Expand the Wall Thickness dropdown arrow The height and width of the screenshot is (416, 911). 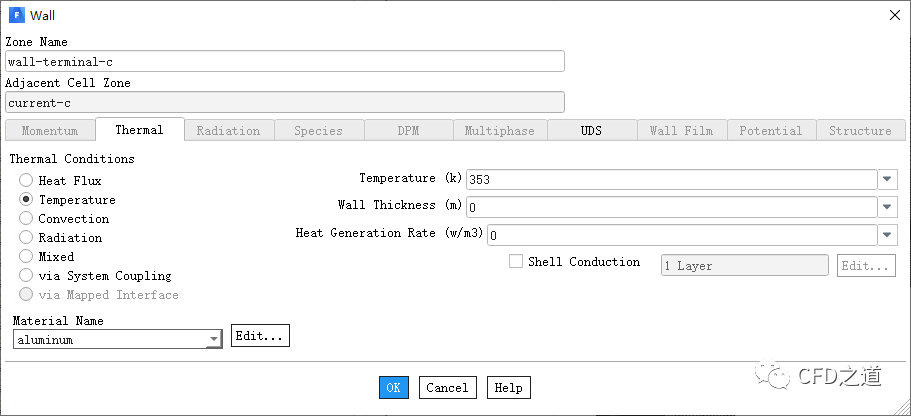click(x=888, y=207)
